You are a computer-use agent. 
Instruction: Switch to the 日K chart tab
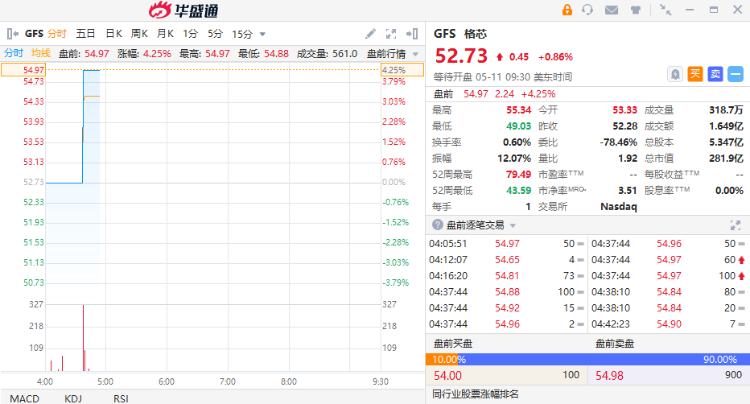point(114,33)
